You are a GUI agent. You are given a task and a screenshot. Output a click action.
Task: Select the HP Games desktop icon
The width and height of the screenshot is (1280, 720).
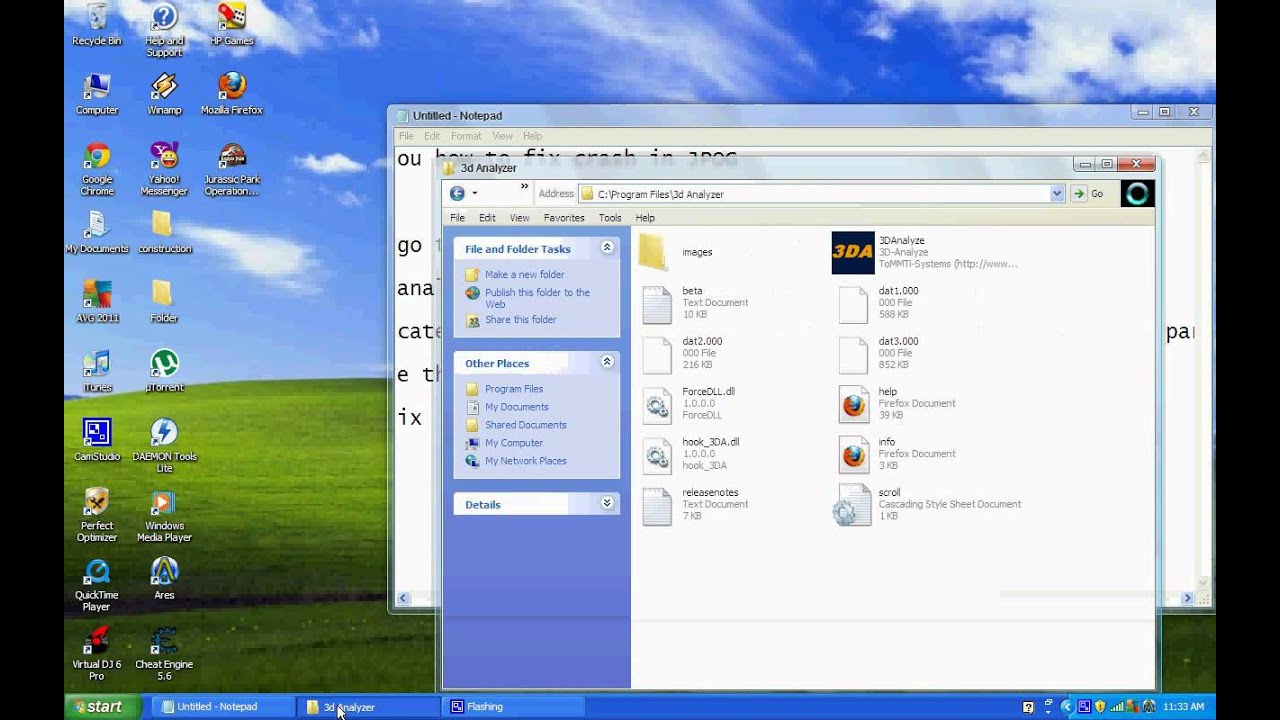point(232,17)
